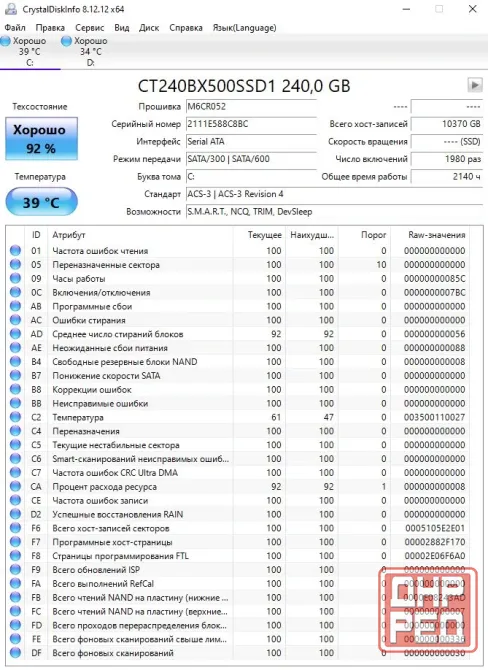Click status icon for Температура C2 row
Screen dimensions: 488x670
coord(15,417)
